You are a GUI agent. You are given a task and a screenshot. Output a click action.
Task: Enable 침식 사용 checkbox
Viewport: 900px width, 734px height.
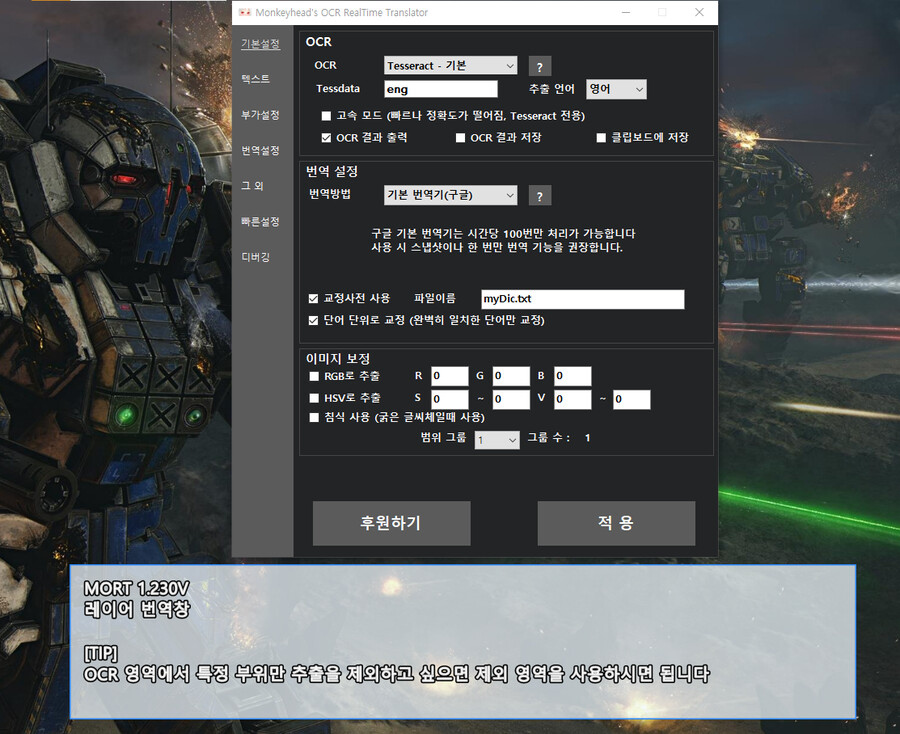pos(314,417)
